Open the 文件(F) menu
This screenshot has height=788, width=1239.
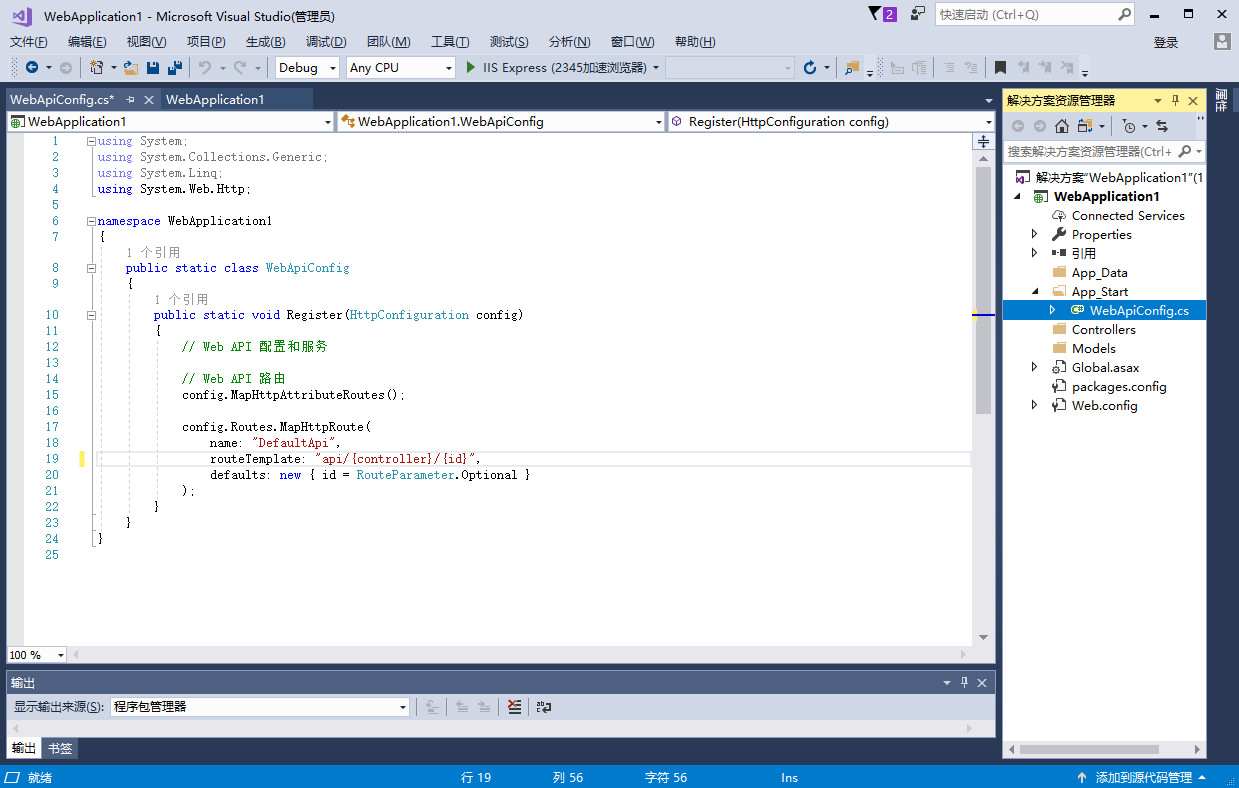pyautogui.click(x=29, y=42)
